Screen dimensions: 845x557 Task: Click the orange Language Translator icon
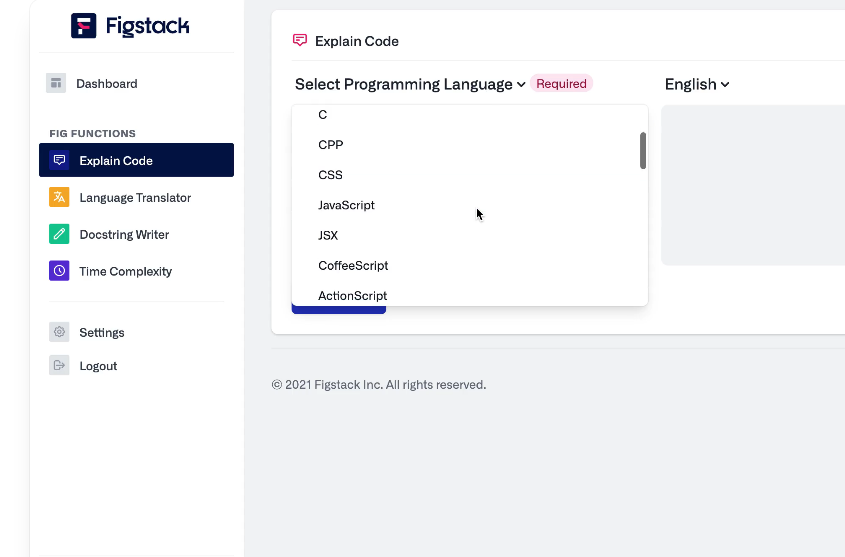click(x=59, y=197)
